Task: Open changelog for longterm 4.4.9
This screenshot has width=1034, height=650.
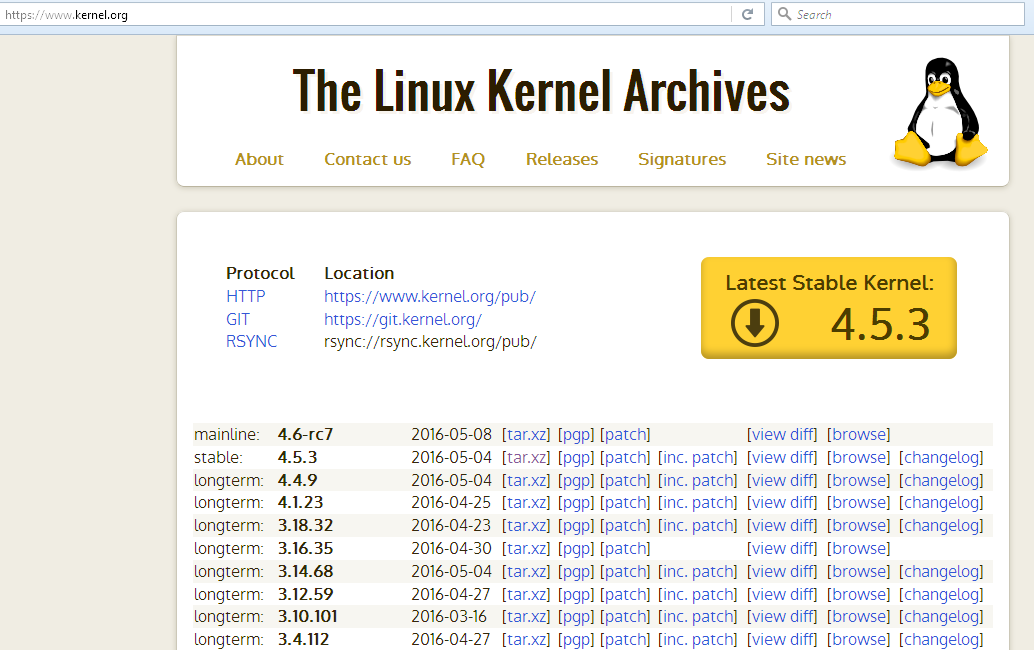Action: coord(941,481)
